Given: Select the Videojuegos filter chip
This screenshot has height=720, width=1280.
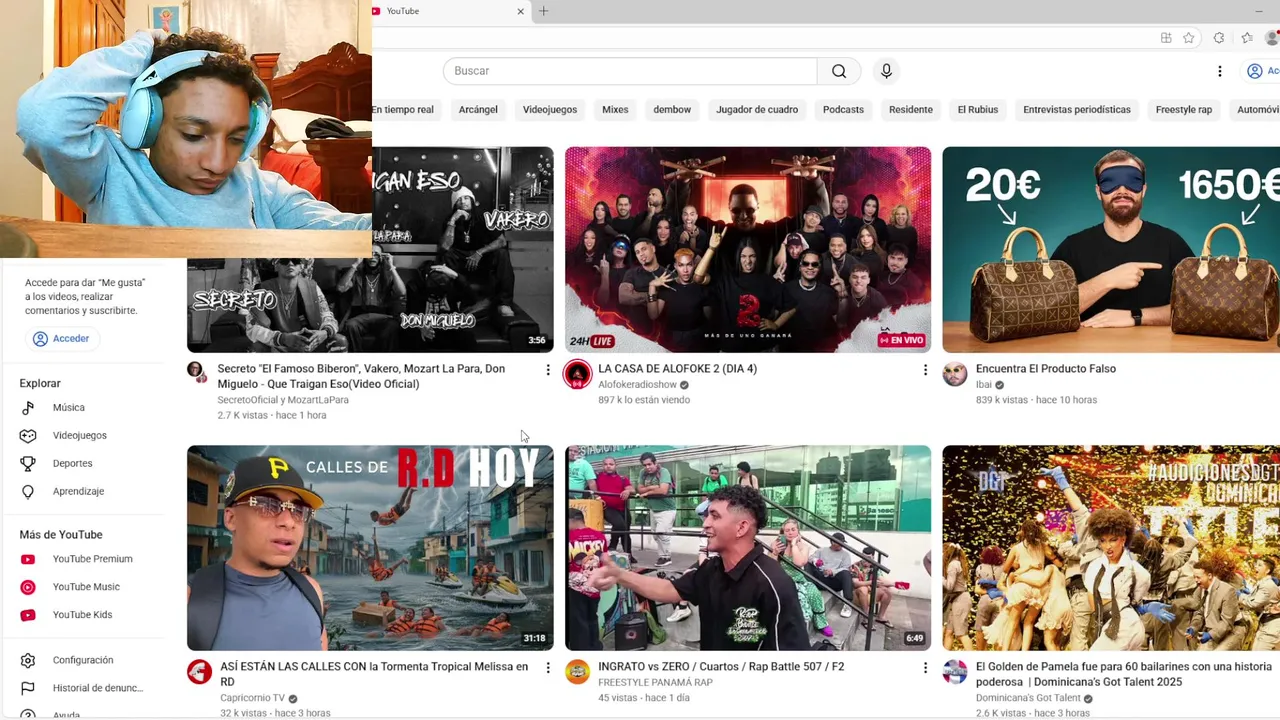Looking at the screenshot, I should click(x=550, y=110).
